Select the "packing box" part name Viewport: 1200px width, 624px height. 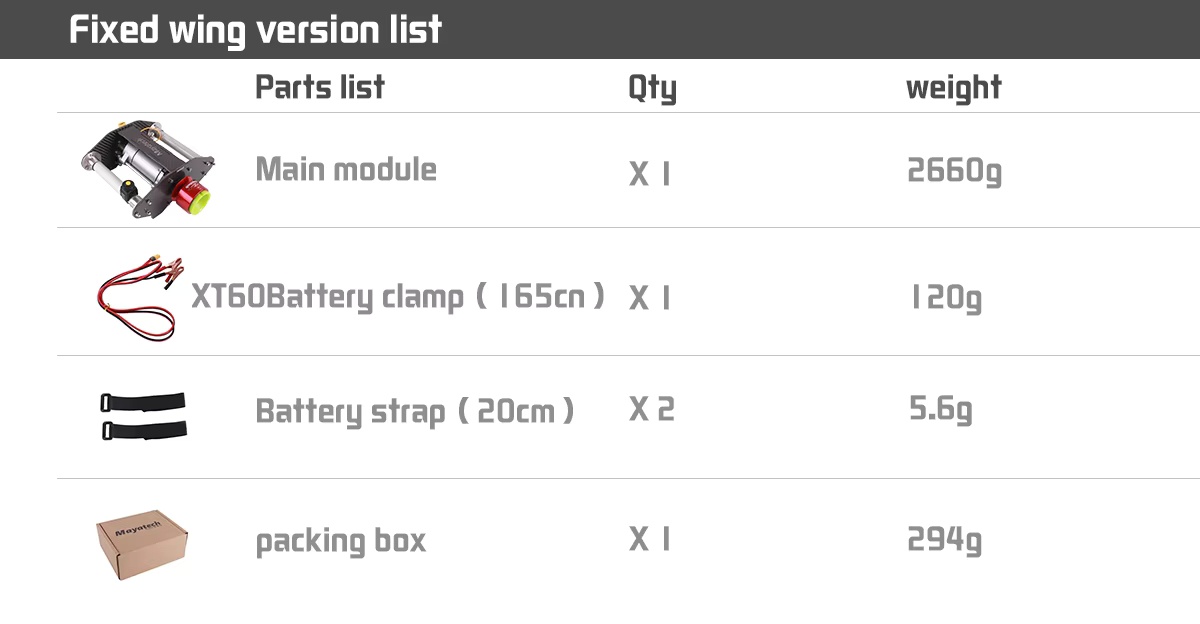(341, 541)
